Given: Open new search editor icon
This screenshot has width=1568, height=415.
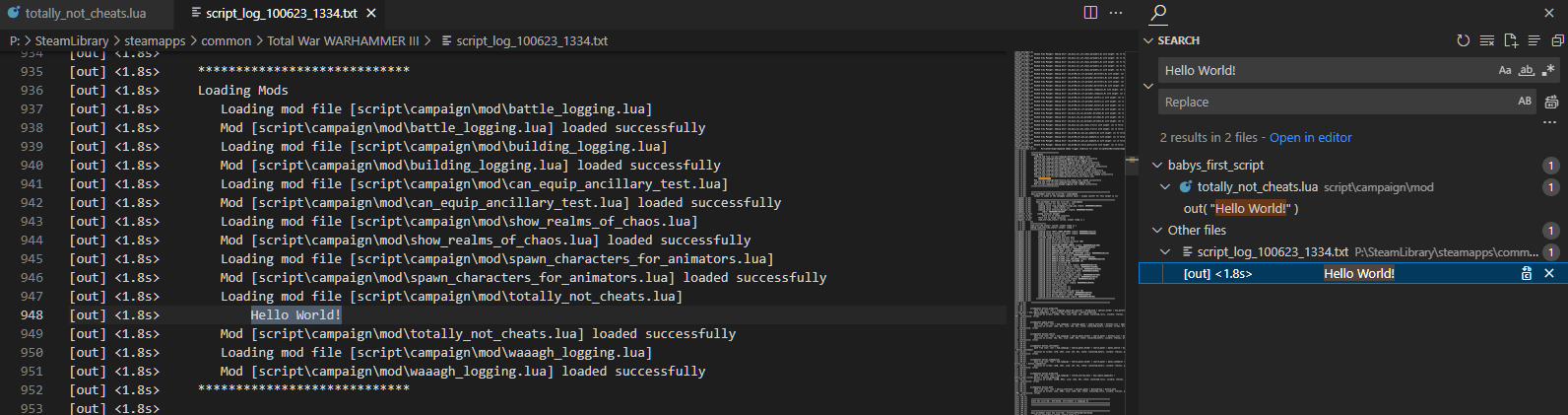Looking at the screenshot, I should (x=1511, y=40).
